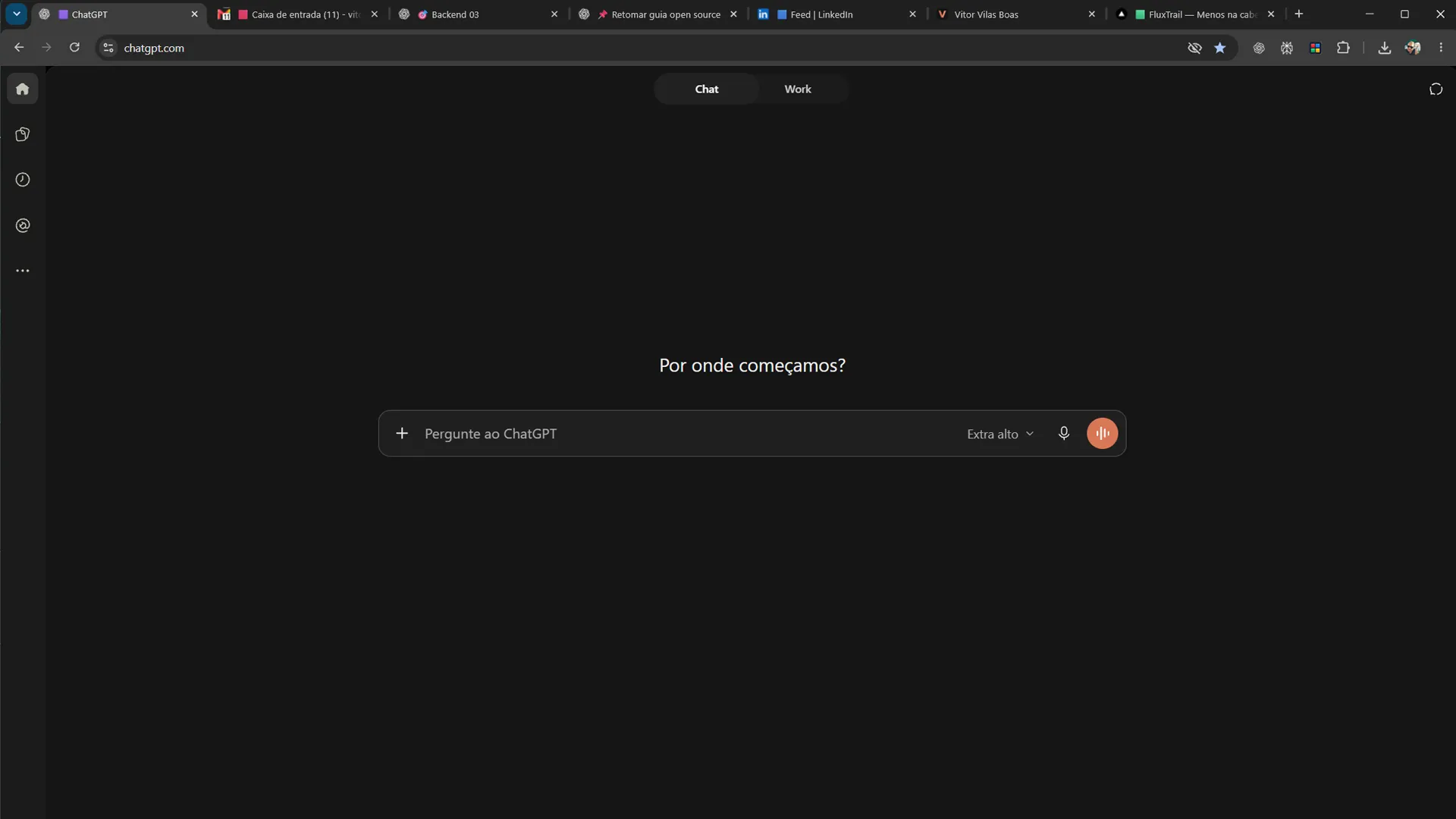The image size is (1456, 819).
Task: Click the flower-shaped extension icon in browser toolbar
Action: [x=1287, y=48]
